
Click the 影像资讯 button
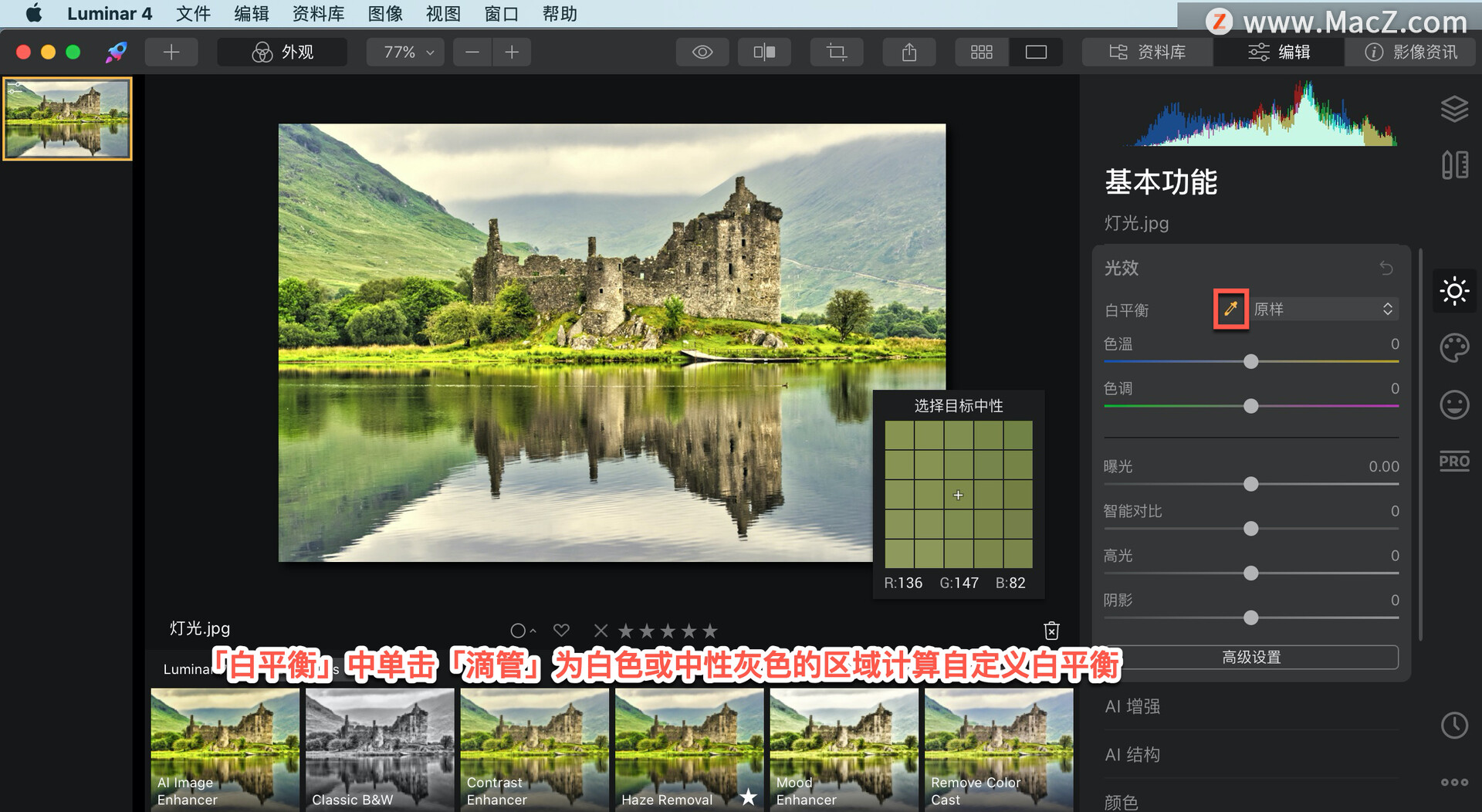click(x=1411, y=52)
